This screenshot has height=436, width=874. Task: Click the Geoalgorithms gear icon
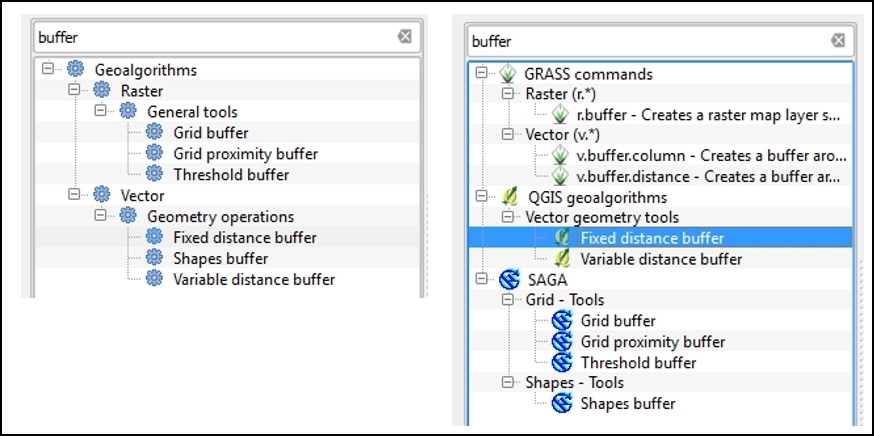click(x=75, y=69)
